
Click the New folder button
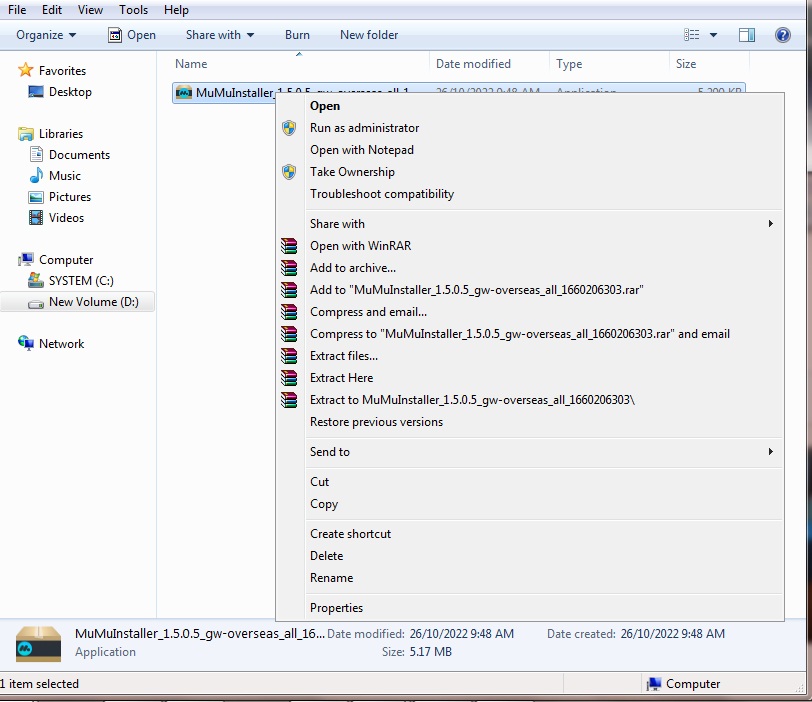pos(368,35)
